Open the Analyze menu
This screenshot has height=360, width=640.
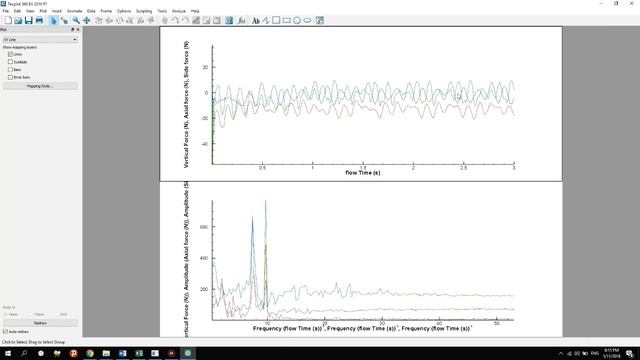pos(179,11)
